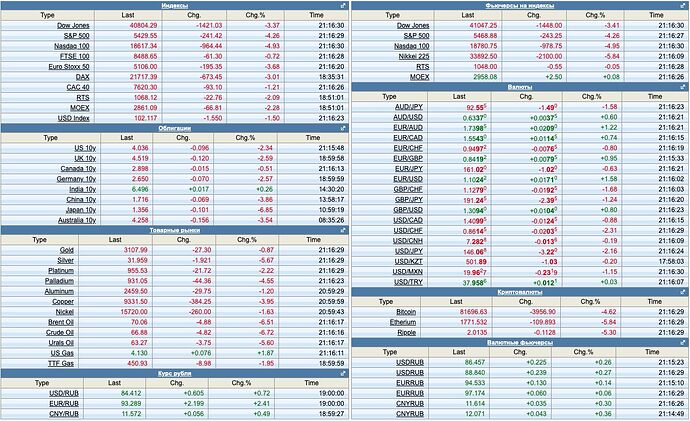
Task: Open the FTSE 100 index link
Action: click(x=74, y=56)
